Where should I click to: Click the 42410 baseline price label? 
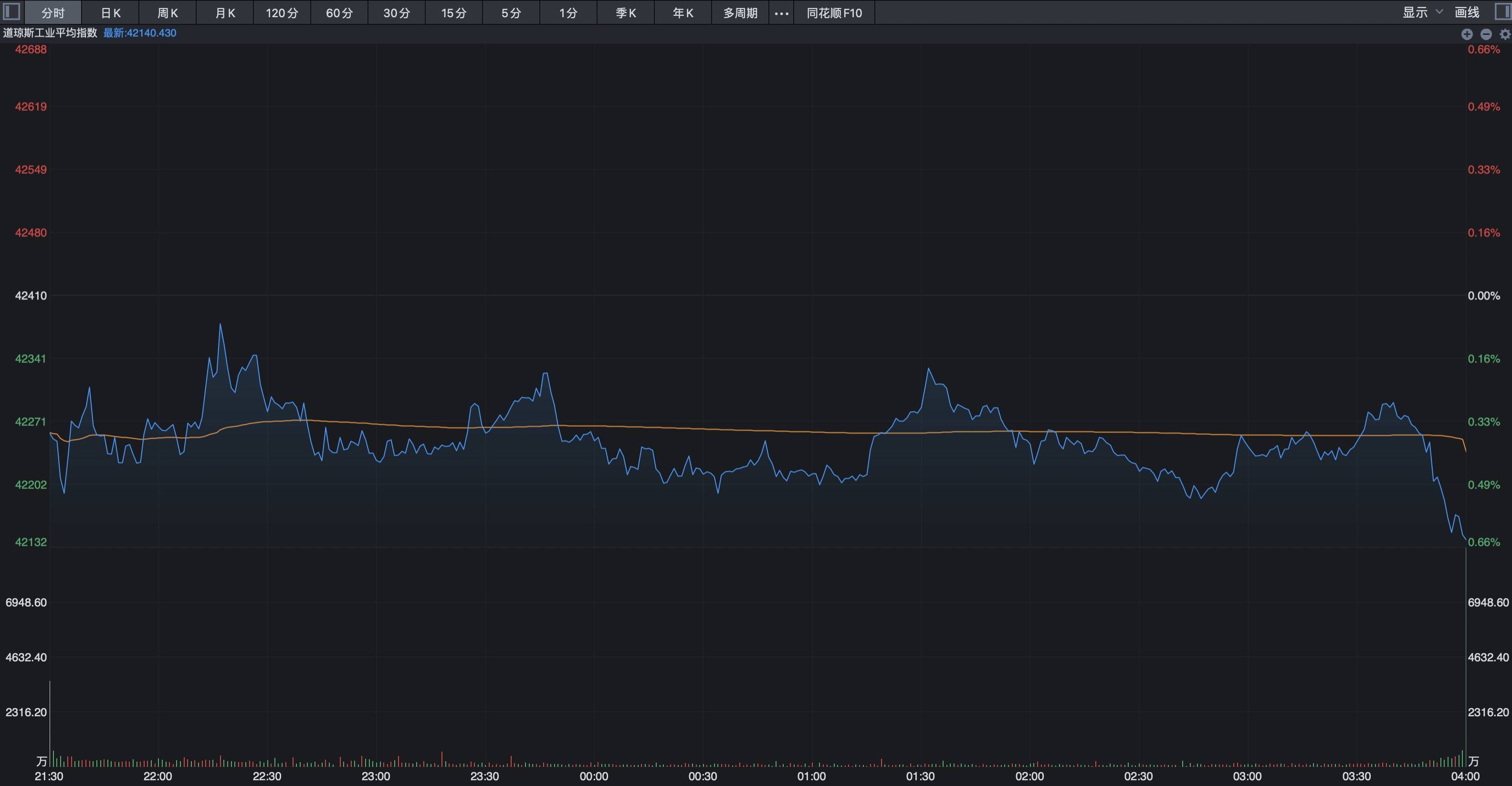pyautogui.click(x=31, y=296)
